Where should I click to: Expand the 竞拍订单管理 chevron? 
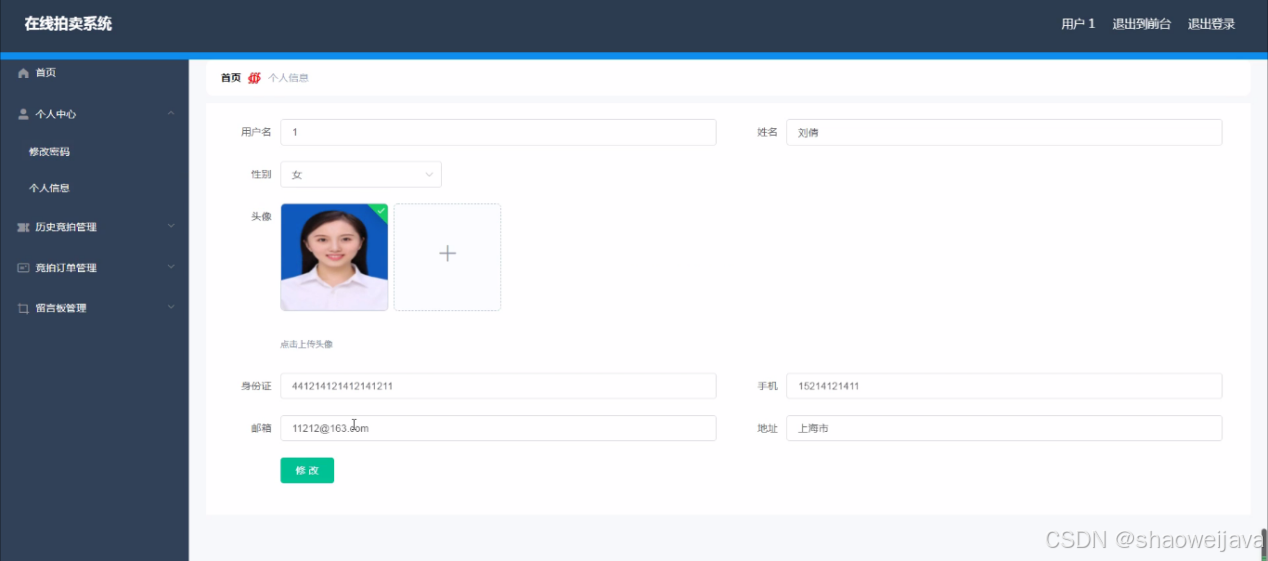coord(171,267)
